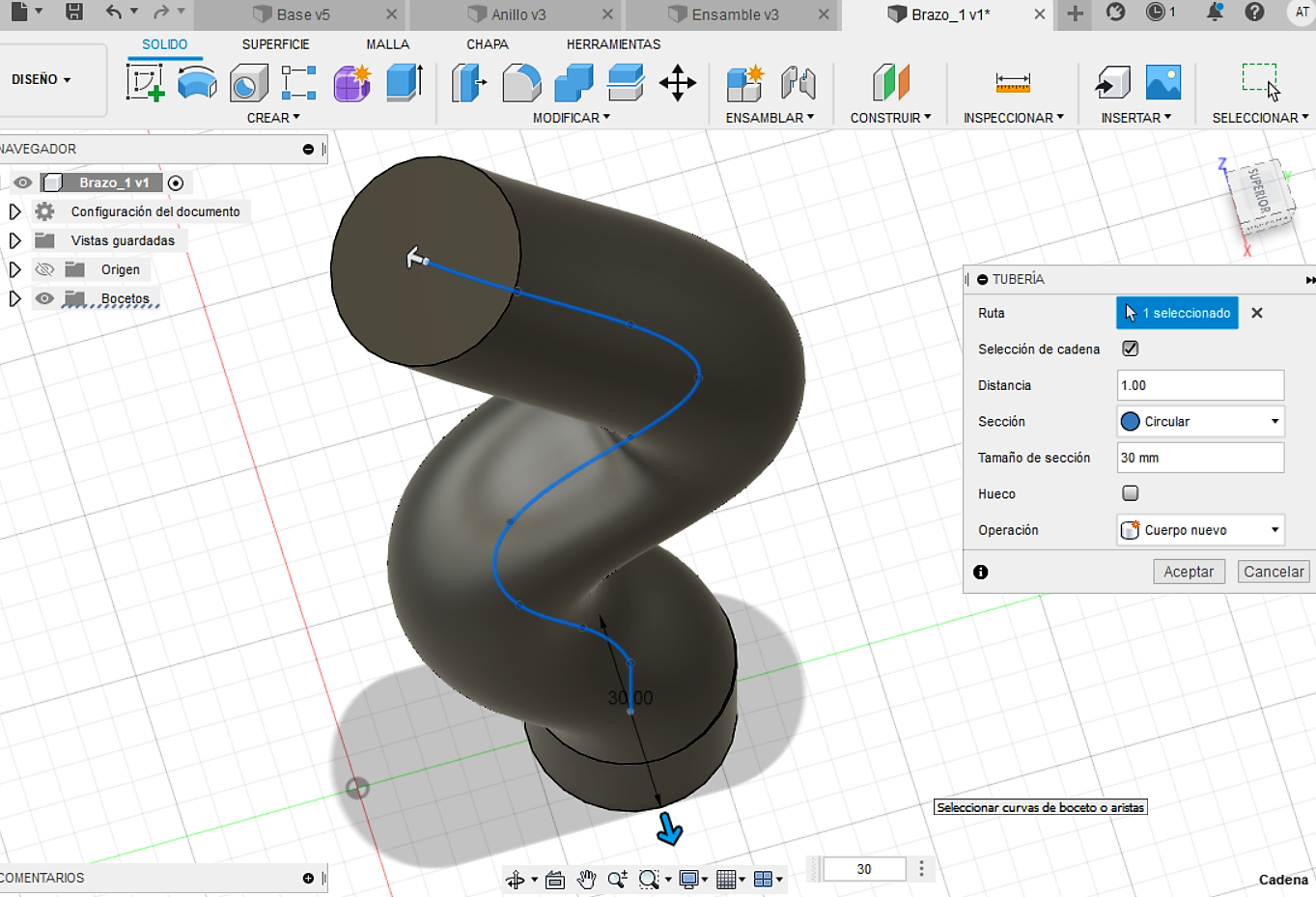The image size is (1316, 897).
Task: Switch to the SUPERFICIE tab
Action: [x=275, y=44]
